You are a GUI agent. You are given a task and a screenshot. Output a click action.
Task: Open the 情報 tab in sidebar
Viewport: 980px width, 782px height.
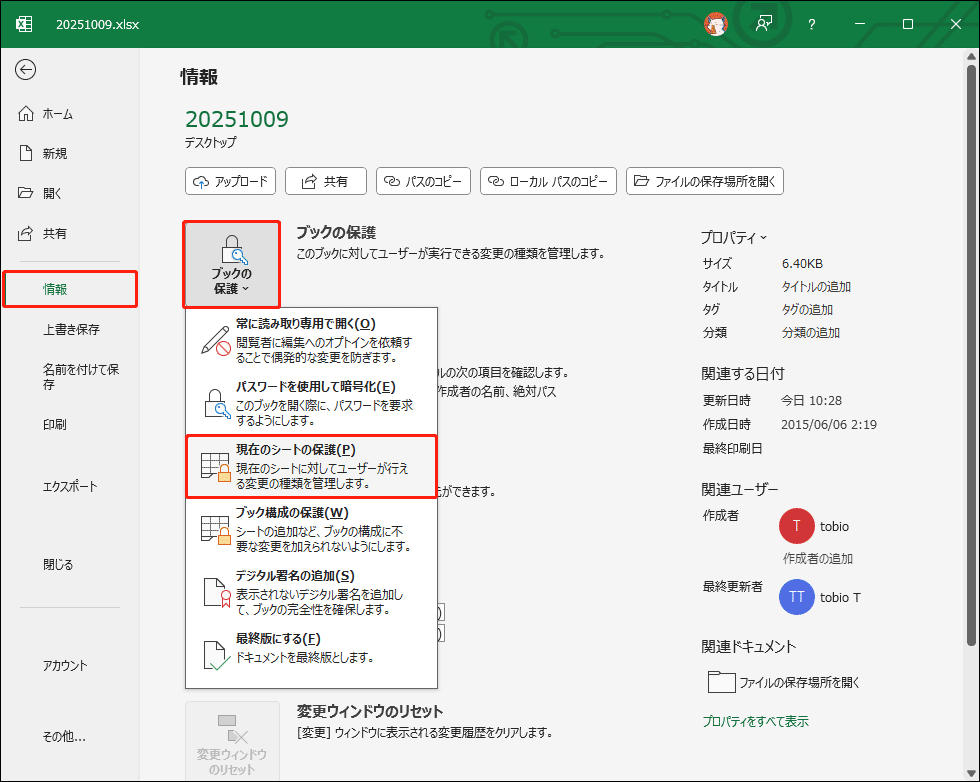click(x=69, y=289)
